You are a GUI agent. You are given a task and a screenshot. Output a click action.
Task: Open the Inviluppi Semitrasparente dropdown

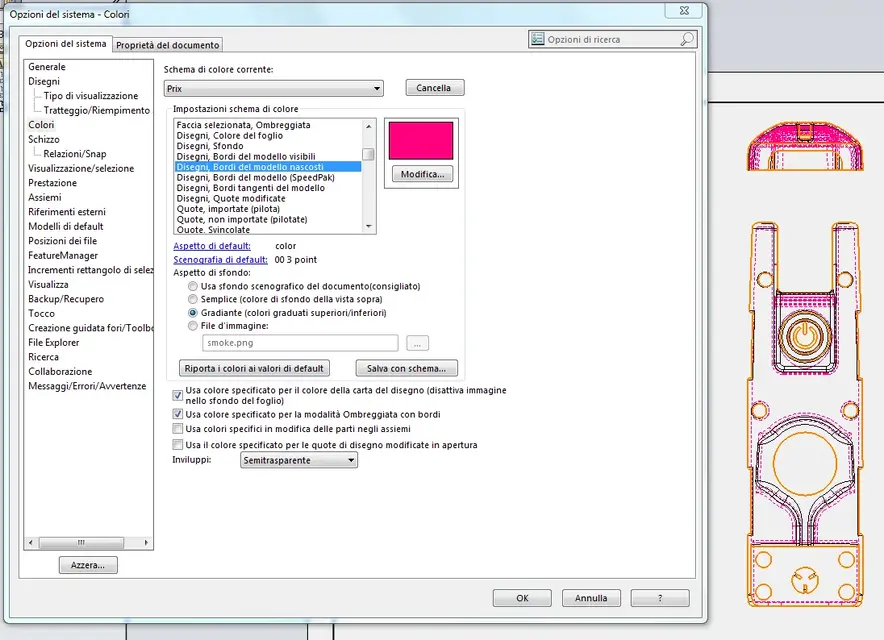click(299, 460)
